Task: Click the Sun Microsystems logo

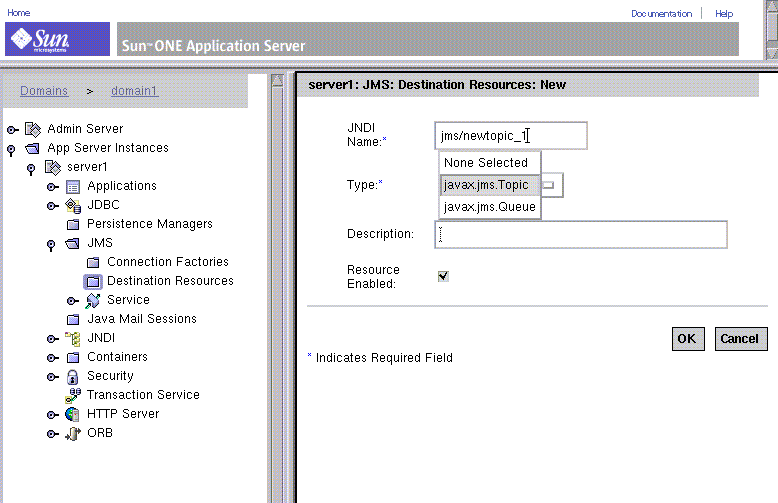Action: coord(57,39)
